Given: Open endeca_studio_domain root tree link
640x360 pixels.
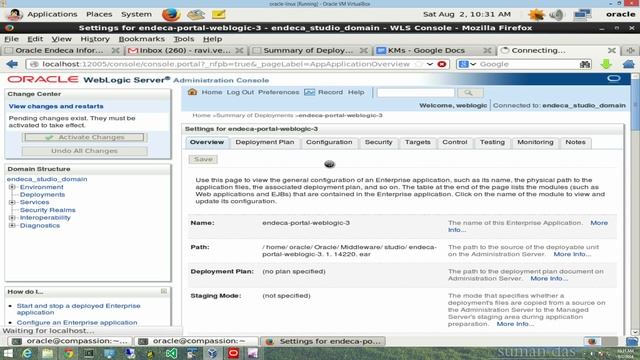Looking at the screenshot, I should click(x=47, y=179).
